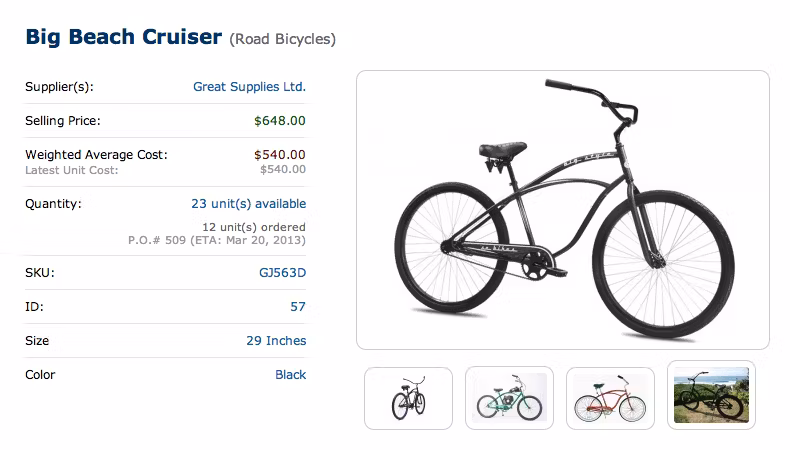Click the 23 unit(s) available quantity
The image size is (790, 450).
click(x=248, y=204)
